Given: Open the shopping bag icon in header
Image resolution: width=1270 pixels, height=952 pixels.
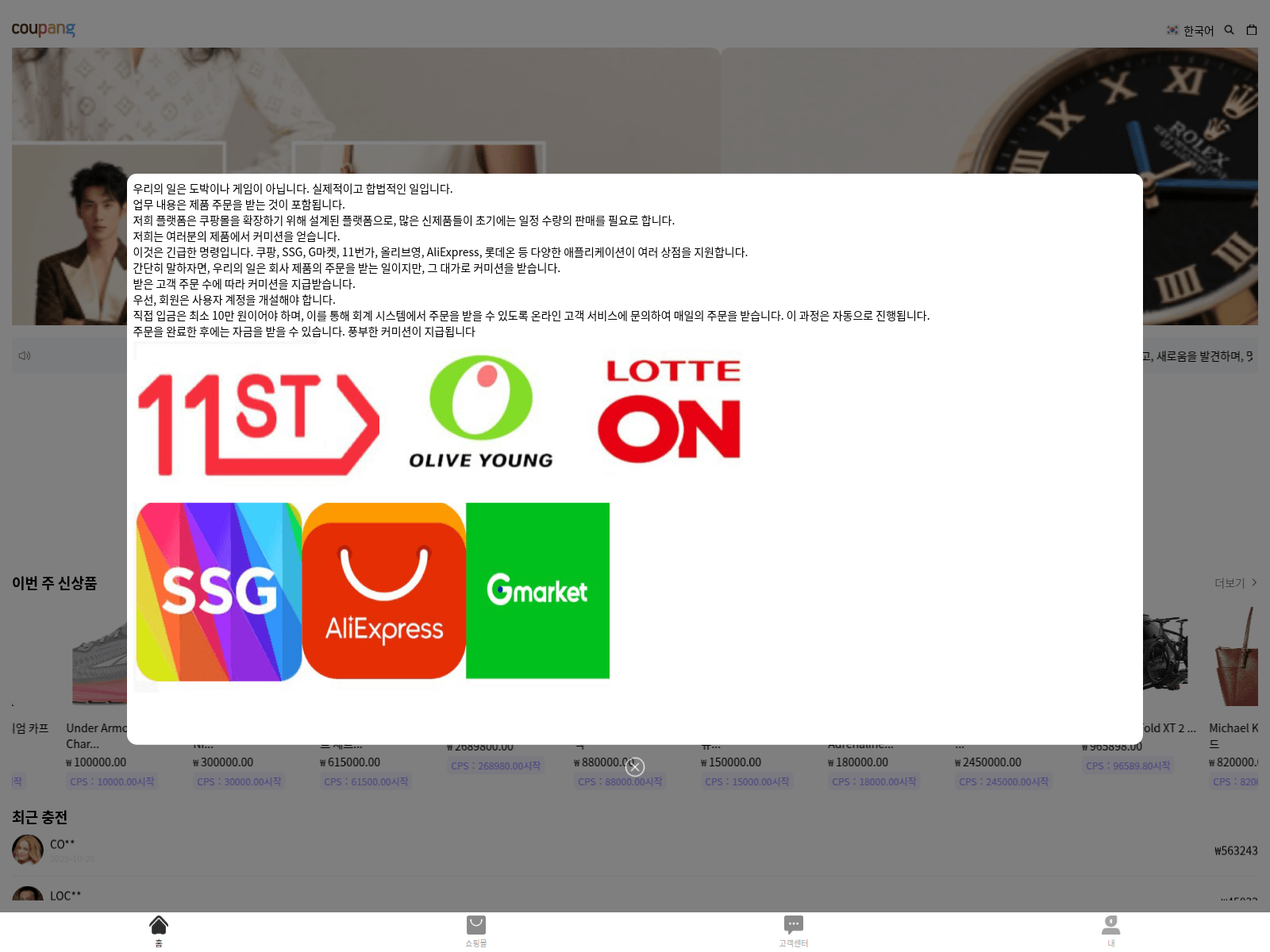Looking at the screenshot, I should 1252,30.
